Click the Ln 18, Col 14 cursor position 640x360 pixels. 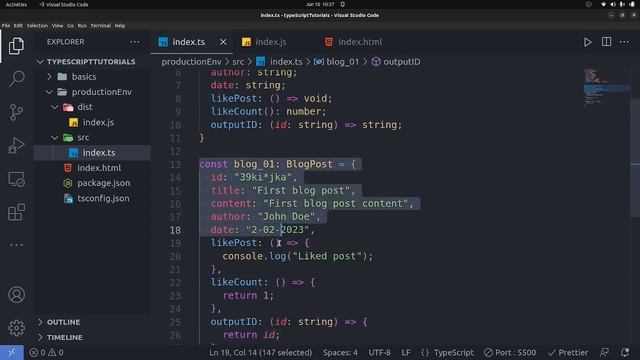(260, 352)
